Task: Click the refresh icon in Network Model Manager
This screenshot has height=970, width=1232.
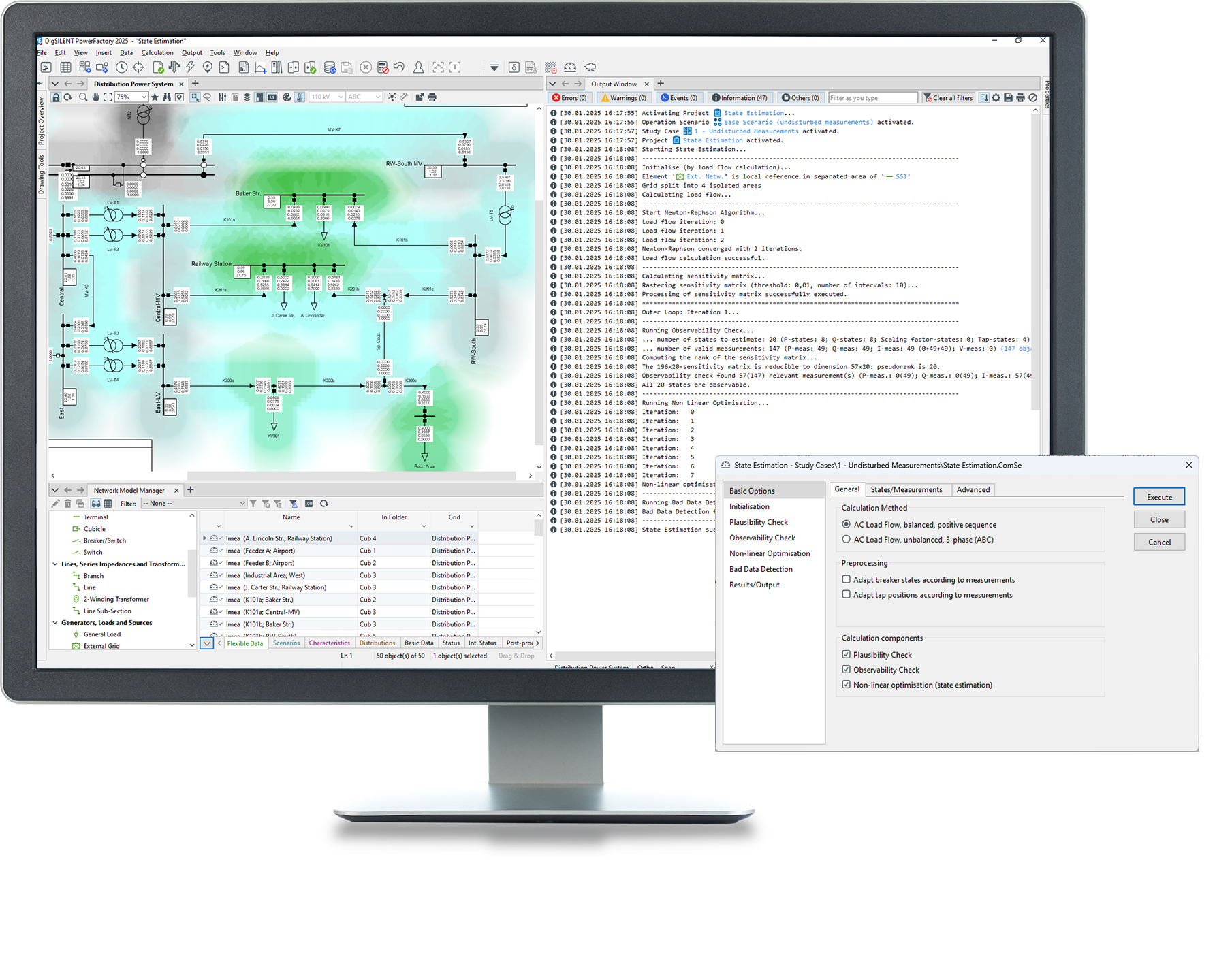Action: click(324, 504)
